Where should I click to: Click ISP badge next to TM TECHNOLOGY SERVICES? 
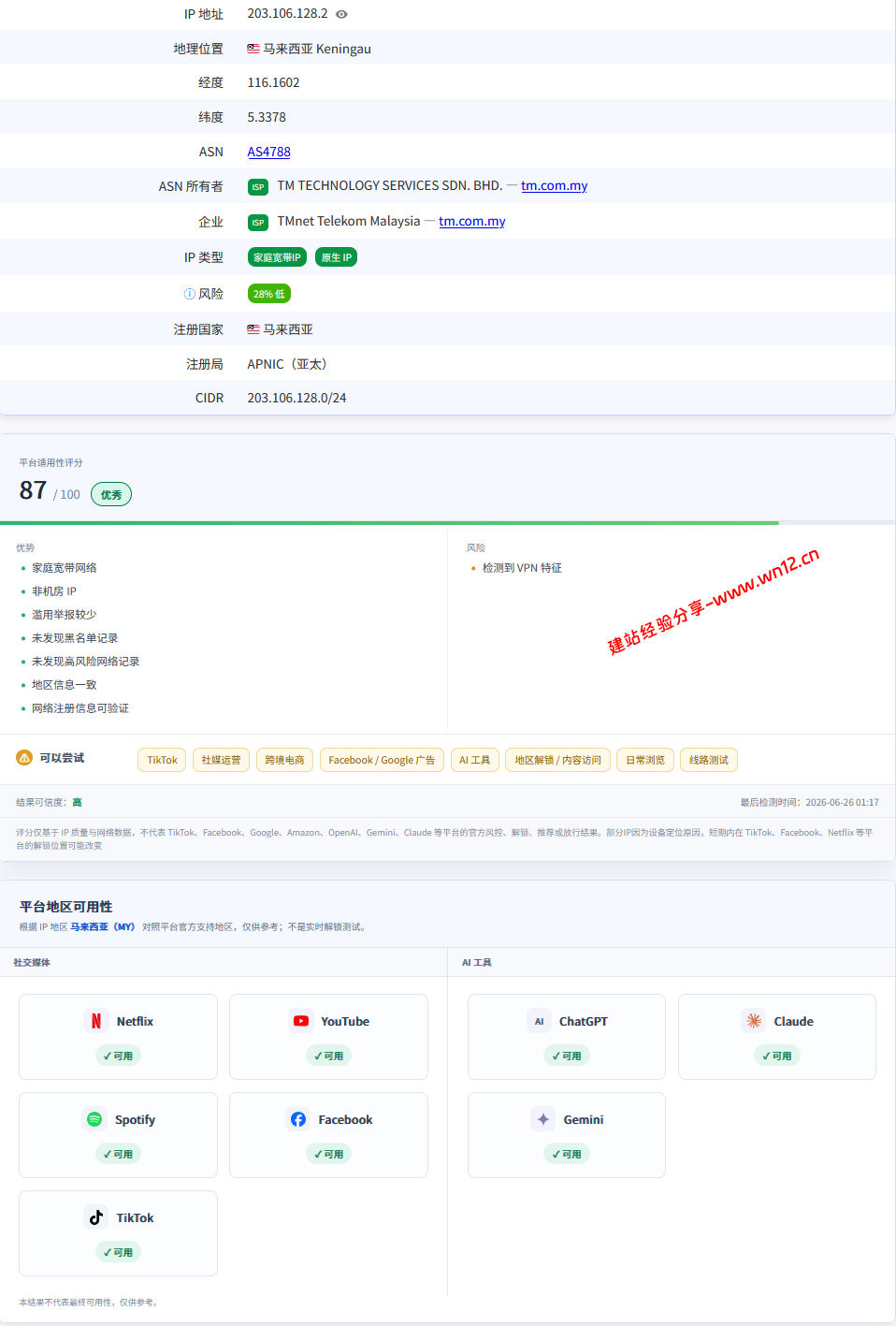click(x=258, y=187)
